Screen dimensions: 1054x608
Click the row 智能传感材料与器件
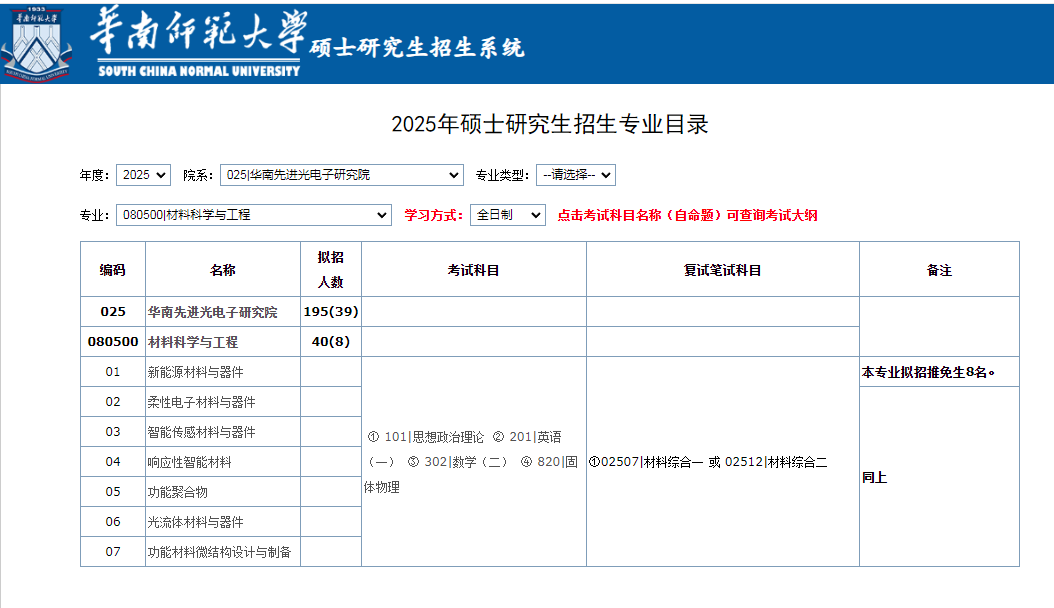(x=222, y=432)
